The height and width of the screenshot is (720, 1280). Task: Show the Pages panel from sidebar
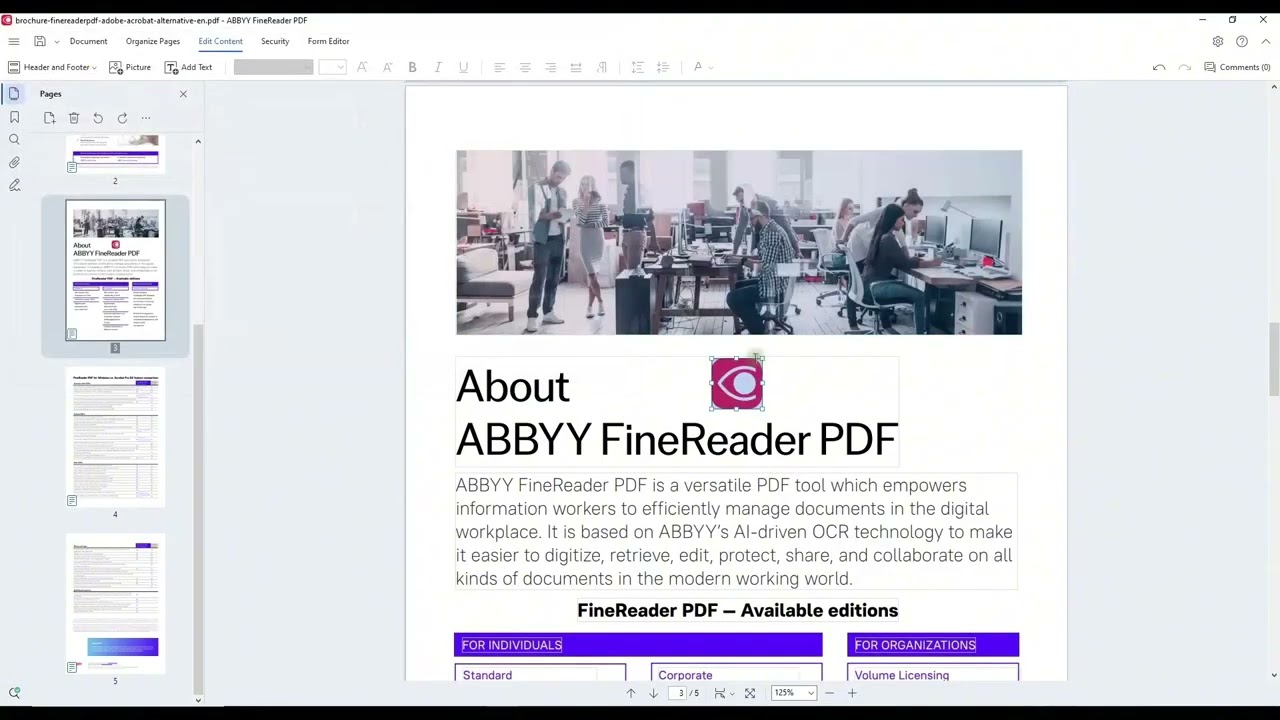click(x=14, y=93)
